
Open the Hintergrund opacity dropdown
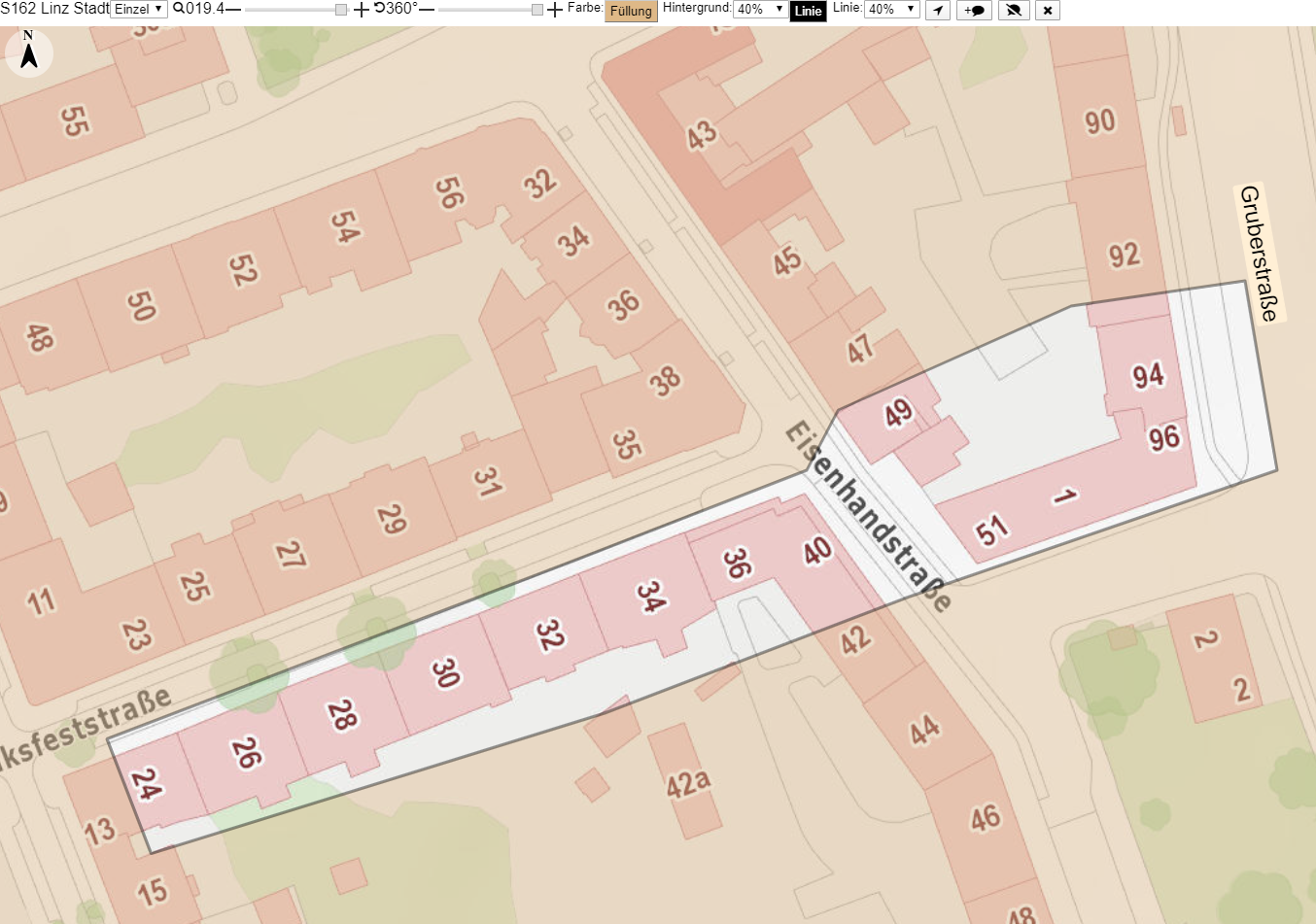760,10
